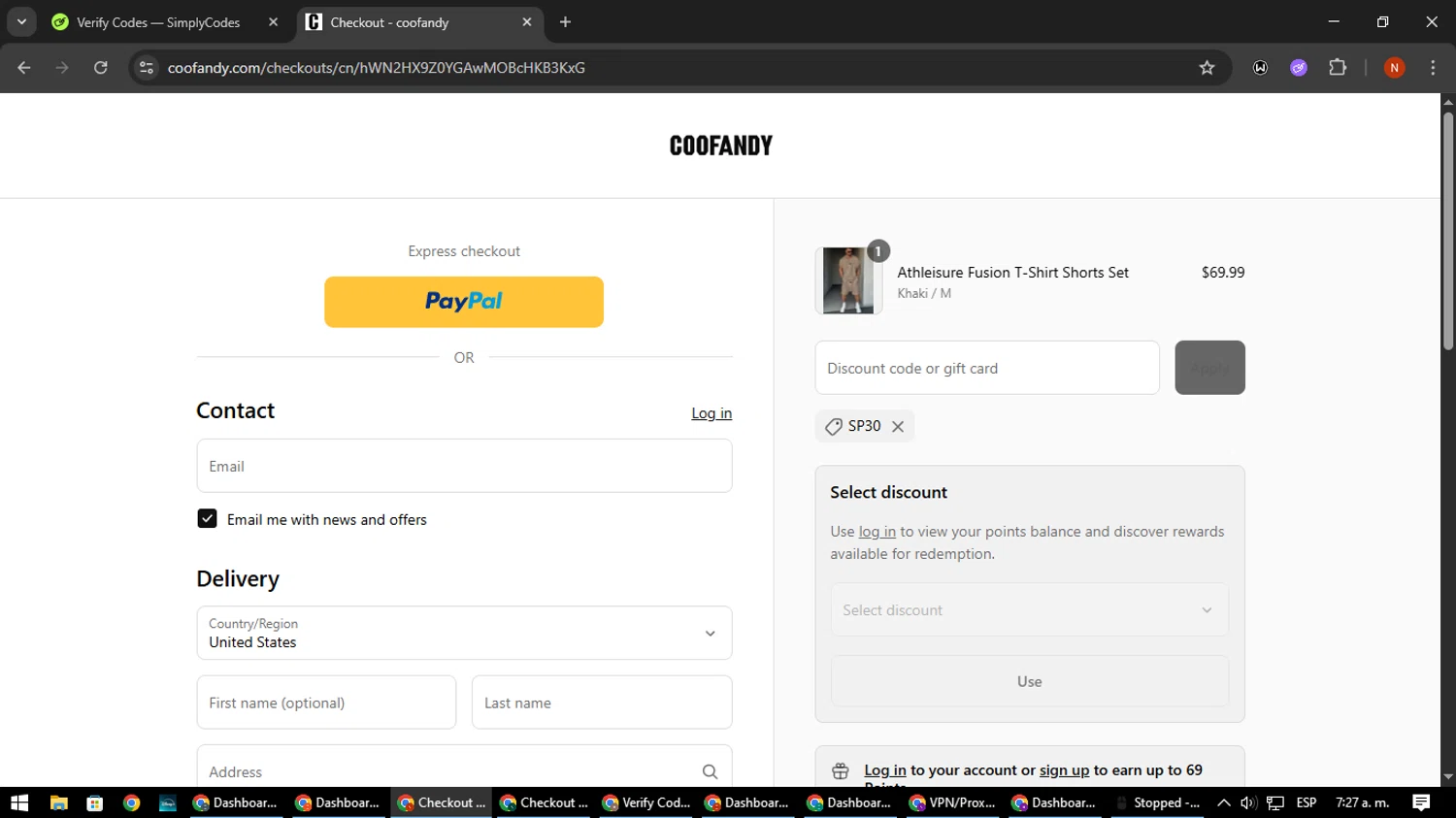Switch to VPN/Prox... taskbar window
This screenshot has height=818, width=1456.
click(x=954, y=802)
